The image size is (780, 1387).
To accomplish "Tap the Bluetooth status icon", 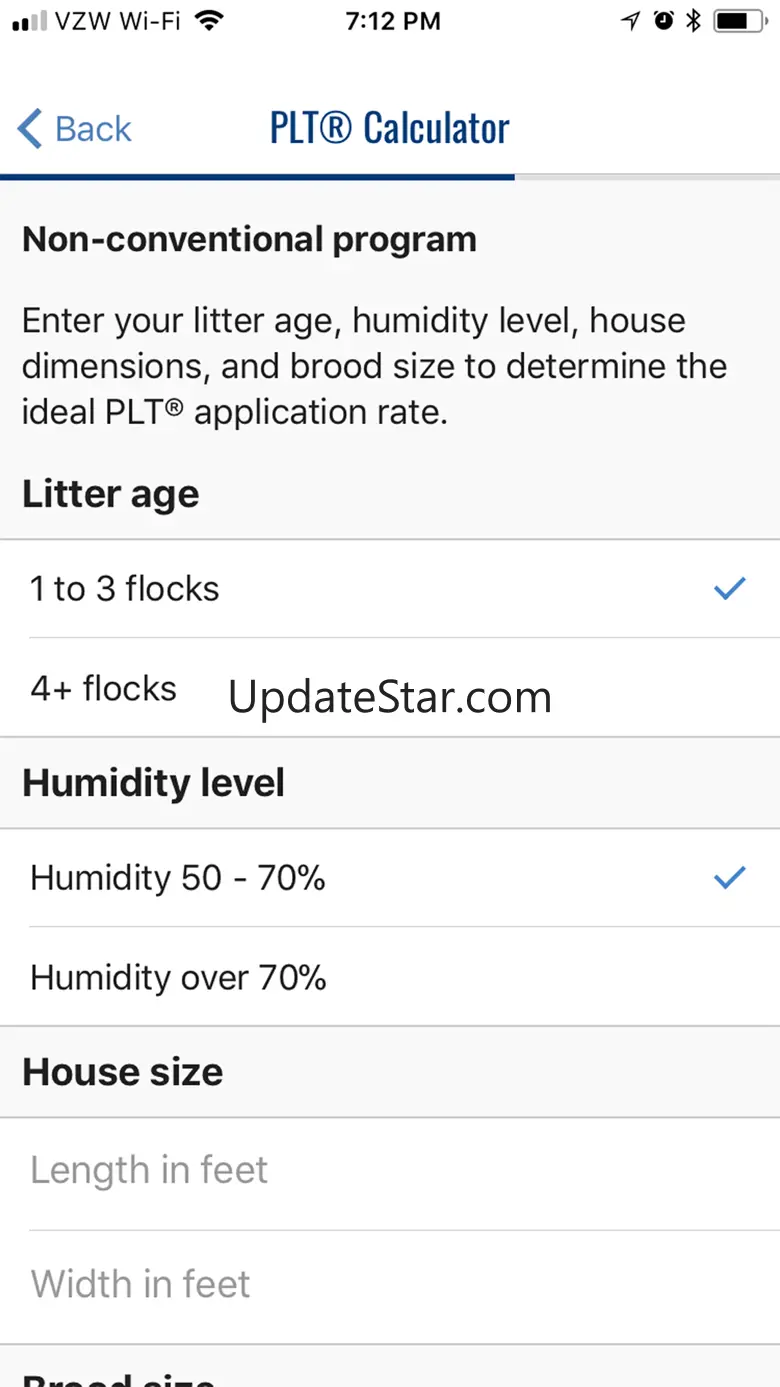I will click(x=693, y=21).
